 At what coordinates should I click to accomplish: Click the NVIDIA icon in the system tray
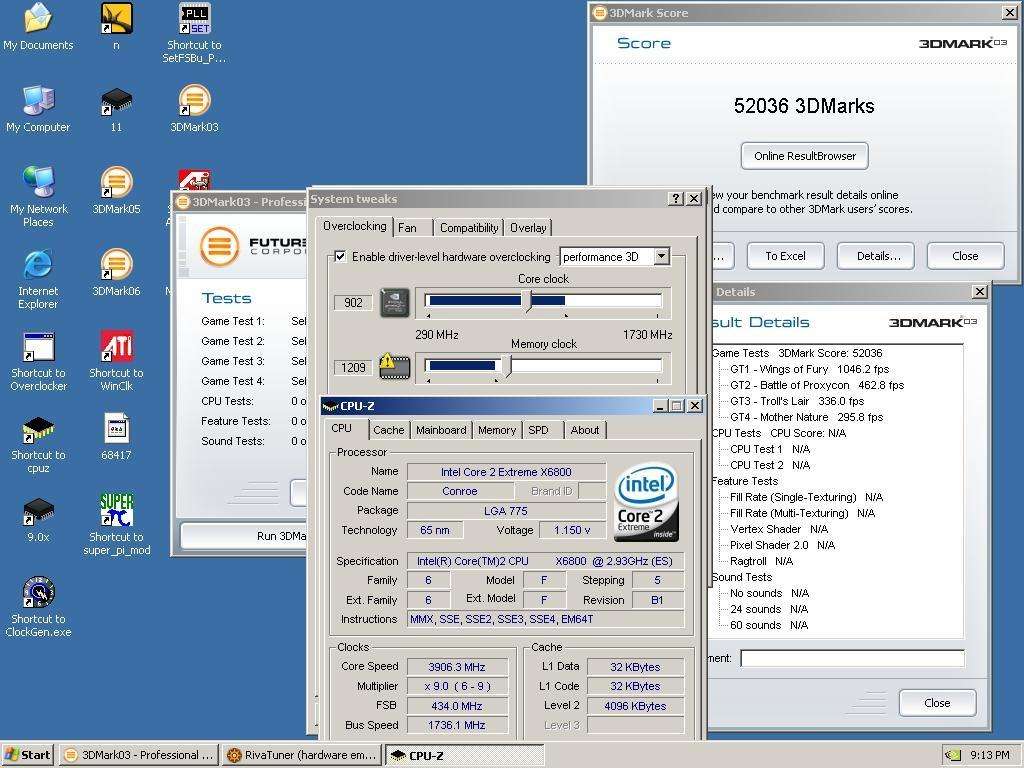[953, 755]
